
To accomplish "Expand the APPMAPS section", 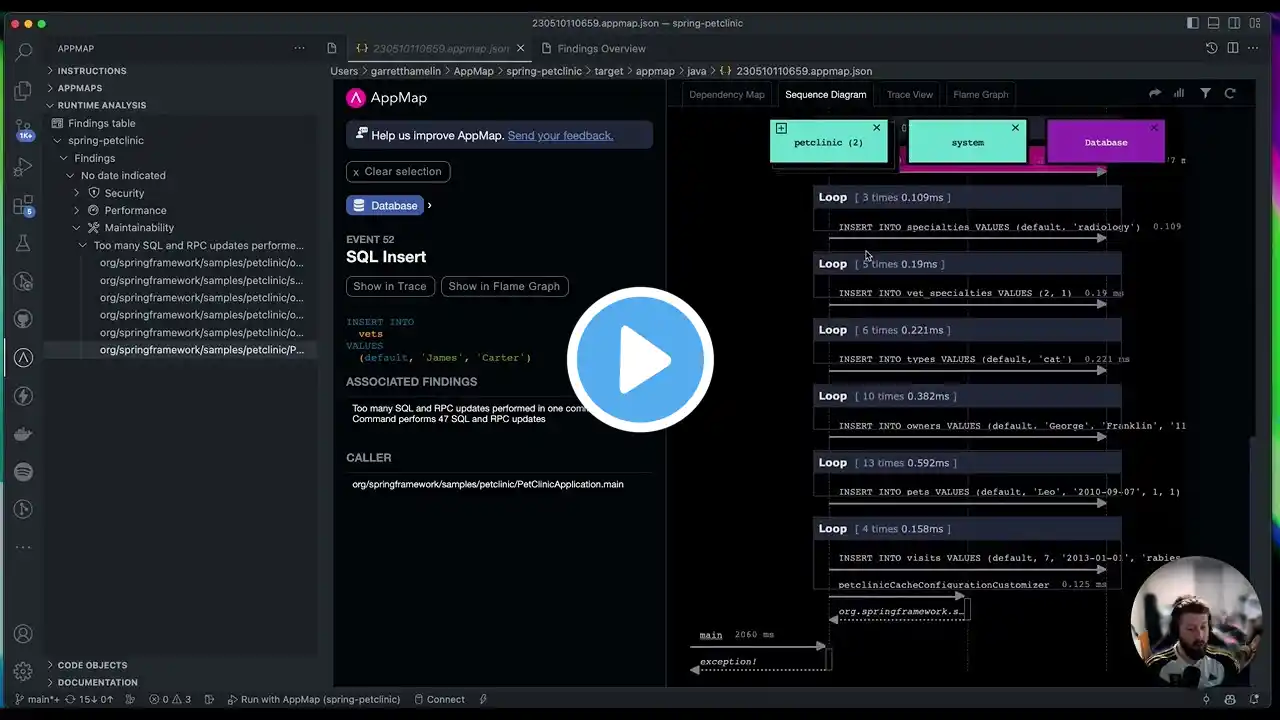I will 79,88.
